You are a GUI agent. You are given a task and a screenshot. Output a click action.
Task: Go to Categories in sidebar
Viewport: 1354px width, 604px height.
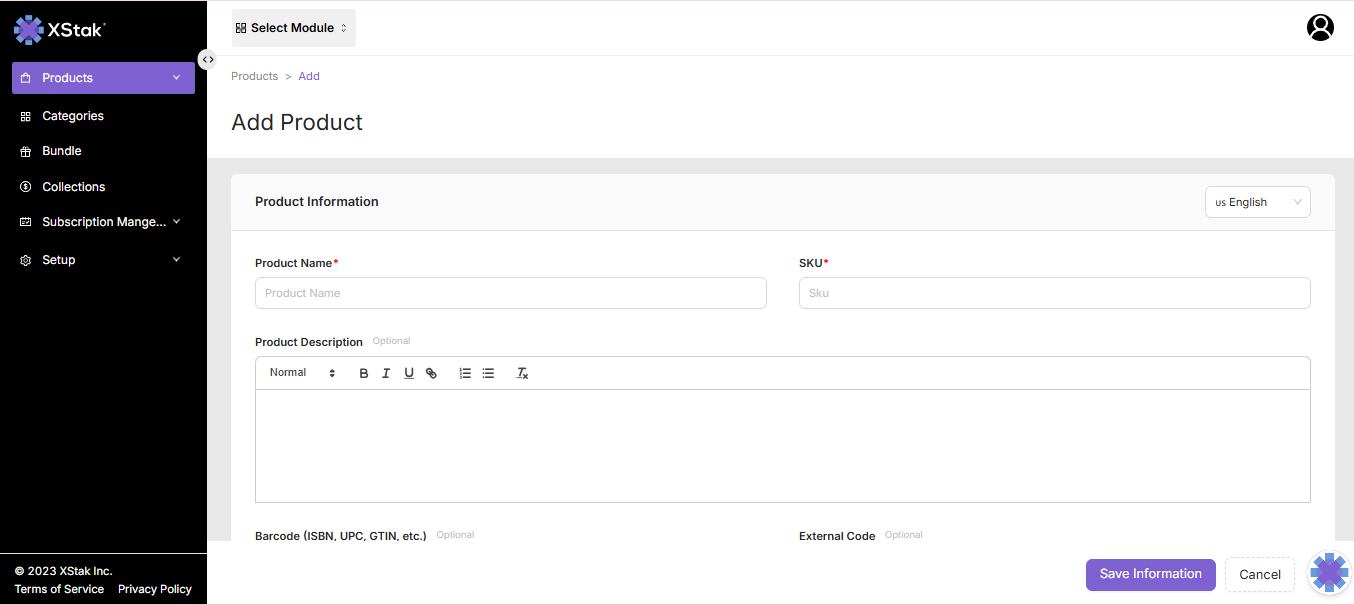[73, 116]
